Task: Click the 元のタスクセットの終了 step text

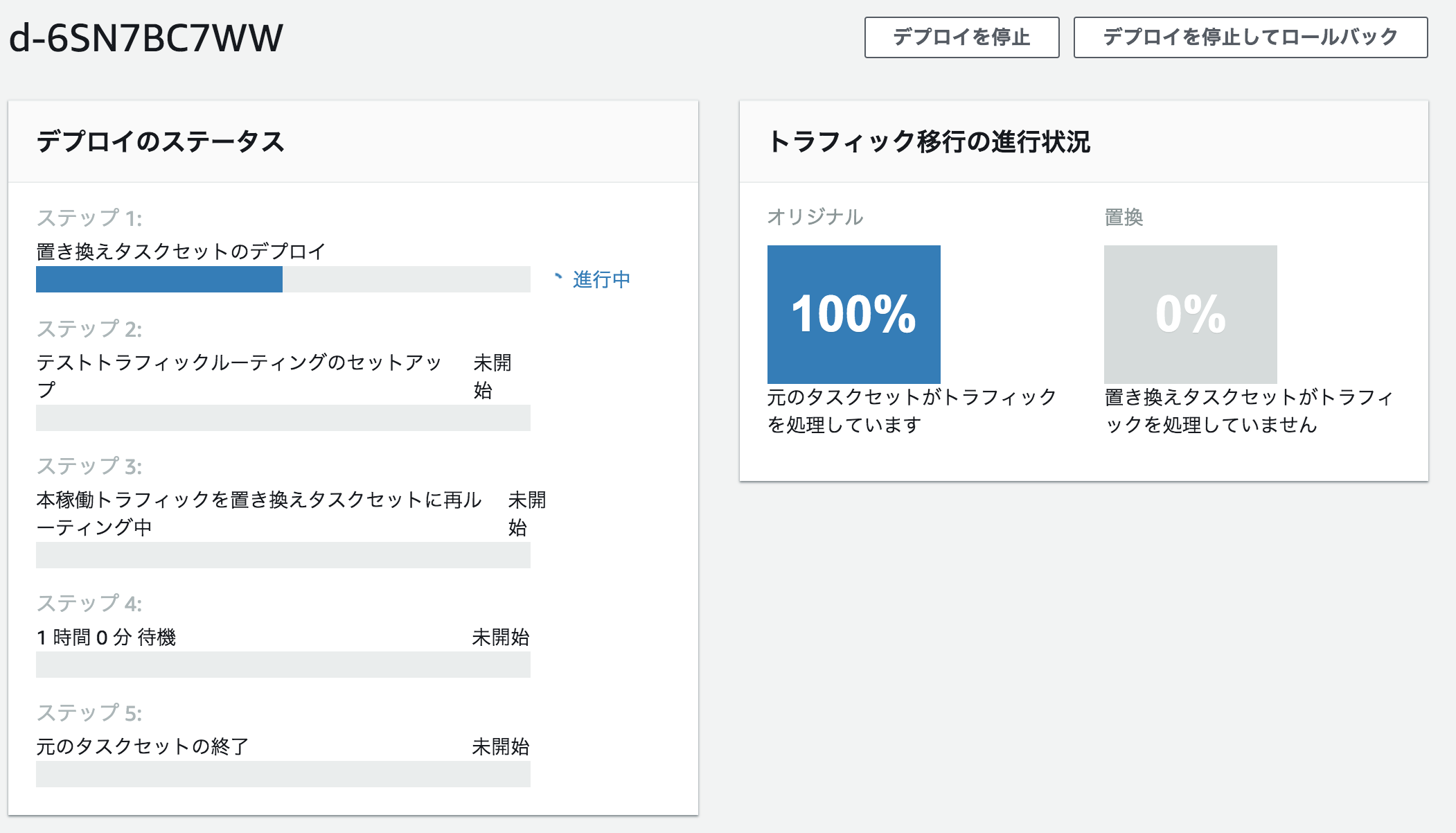Action: pyautogui.click(x=143, y=746)
